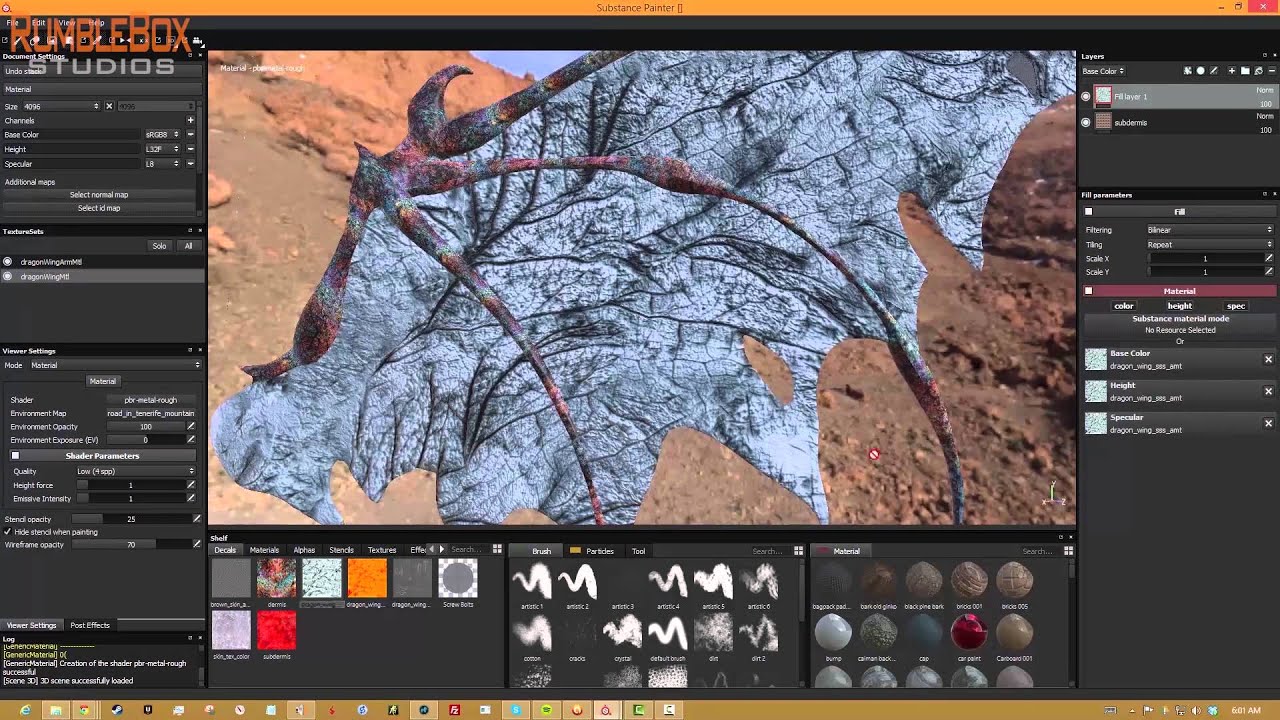Screen dimensions: 1280x720
Task: Select camera icon in top toolbar
Action: (x=197, y=41)
